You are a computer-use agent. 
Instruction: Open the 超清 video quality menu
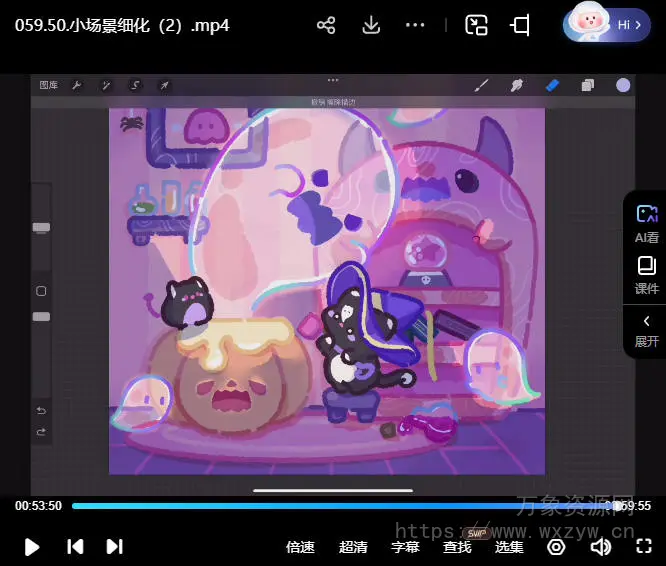(x=353, y=547)
